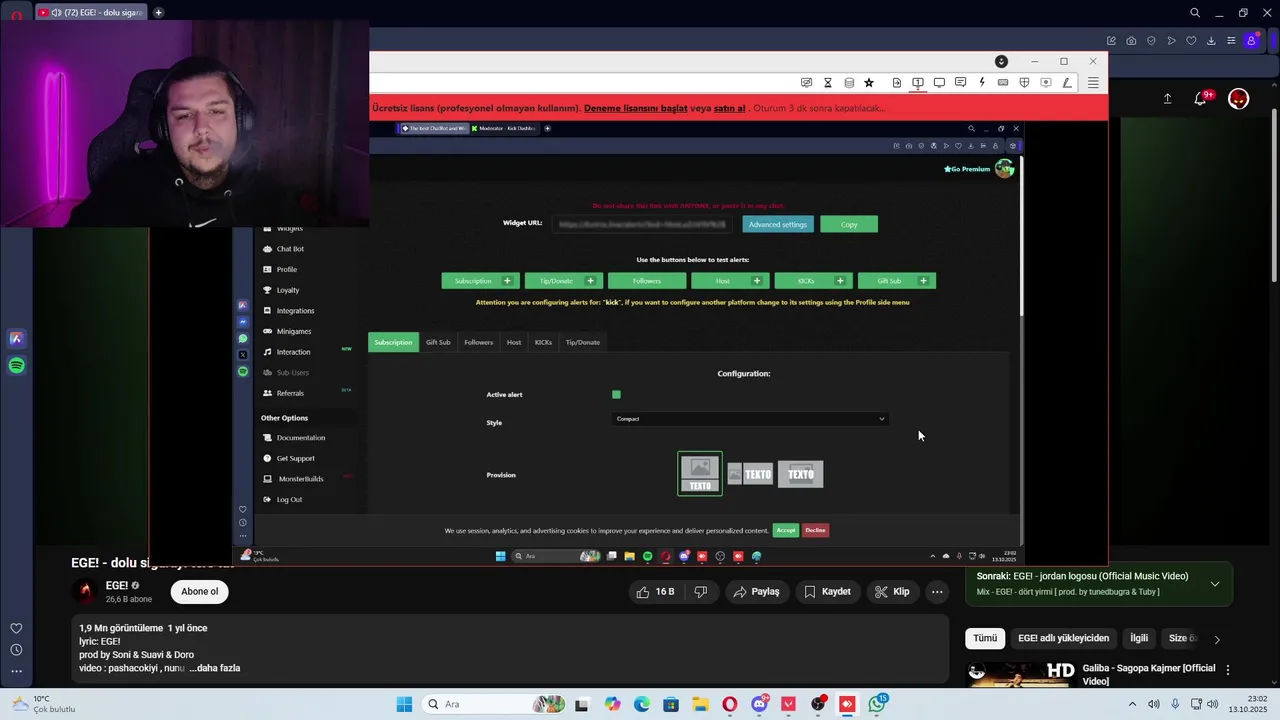Click the lightning bolt icon in remote toolbar
1280x720 pixels.
(x=982, y=83)
